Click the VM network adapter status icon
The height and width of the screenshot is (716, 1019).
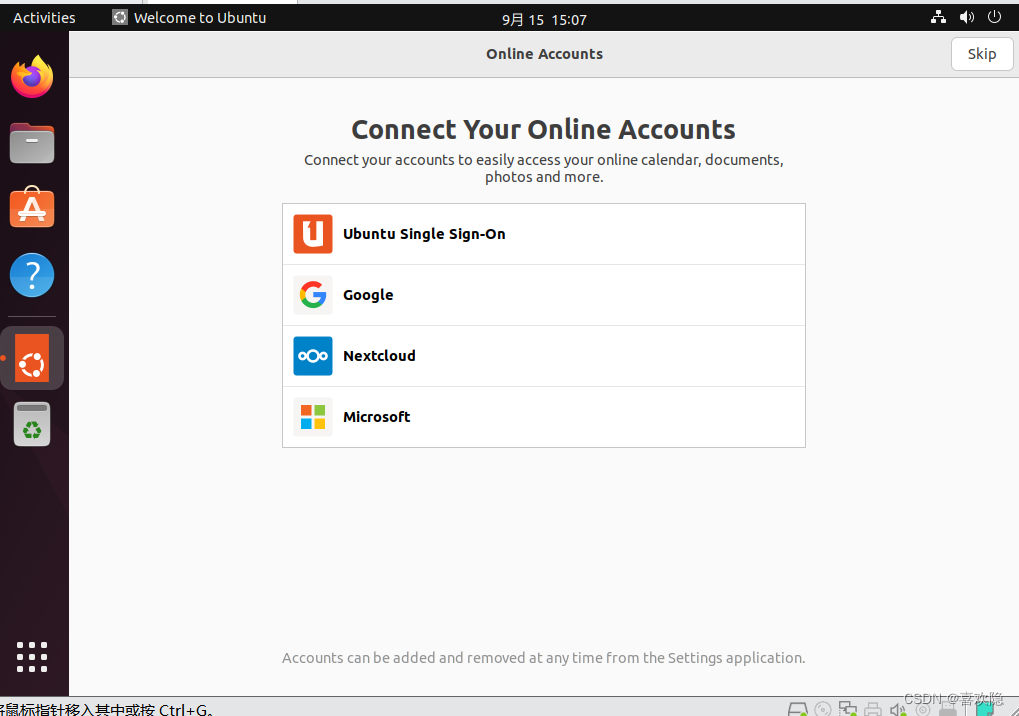(x=847, y=709)
